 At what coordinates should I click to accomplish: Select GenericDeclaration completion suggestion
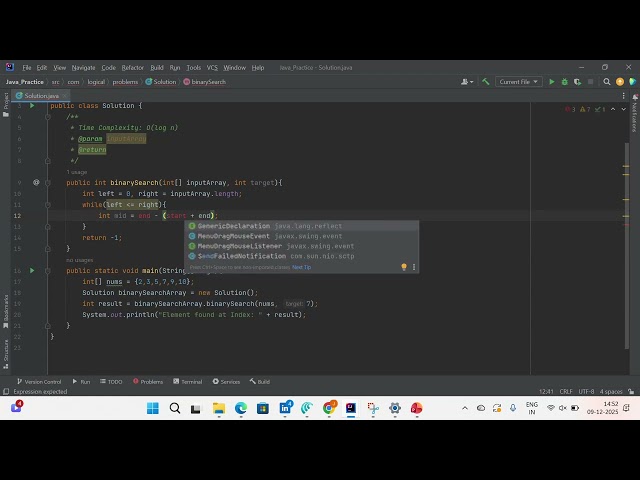click(x=302, y=226)
